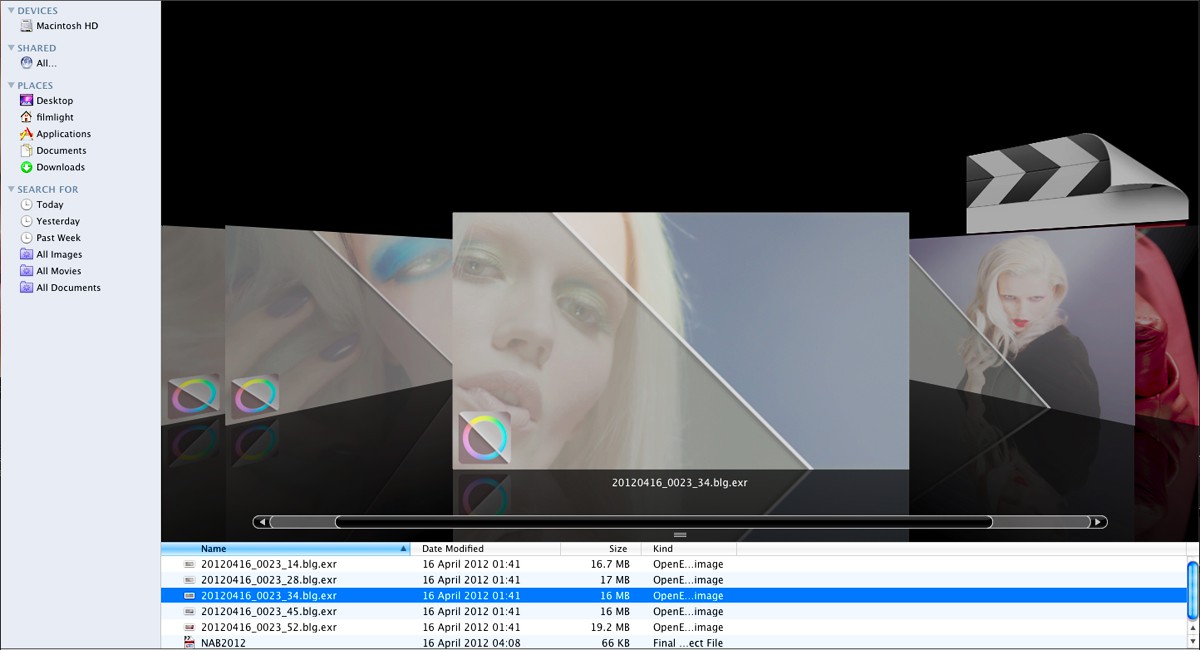Collapse the PLACES section
The image size is (1200, 650).
coord(11,85)
